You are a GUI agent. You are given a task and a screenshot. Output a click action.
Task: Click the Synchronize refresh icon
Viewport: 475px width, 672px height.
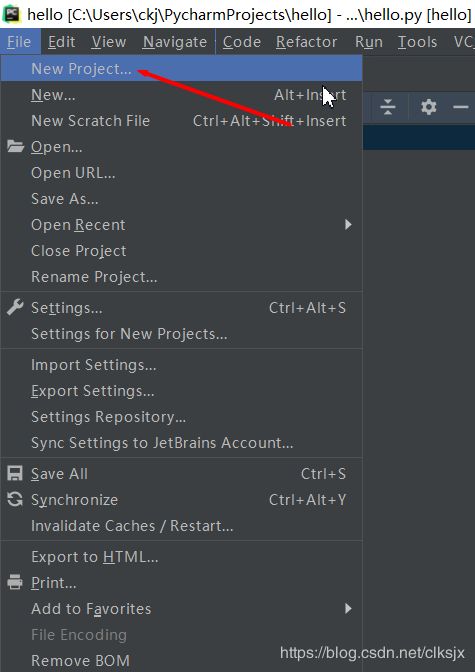[x=15, y=499]
